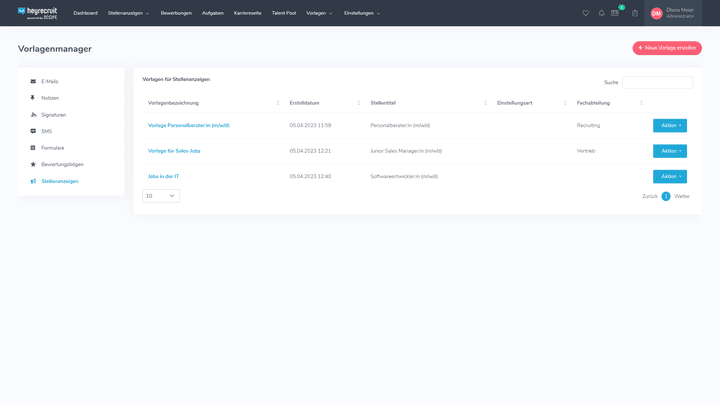Click Neue Vorlage erstellen button

pos(666,48)
